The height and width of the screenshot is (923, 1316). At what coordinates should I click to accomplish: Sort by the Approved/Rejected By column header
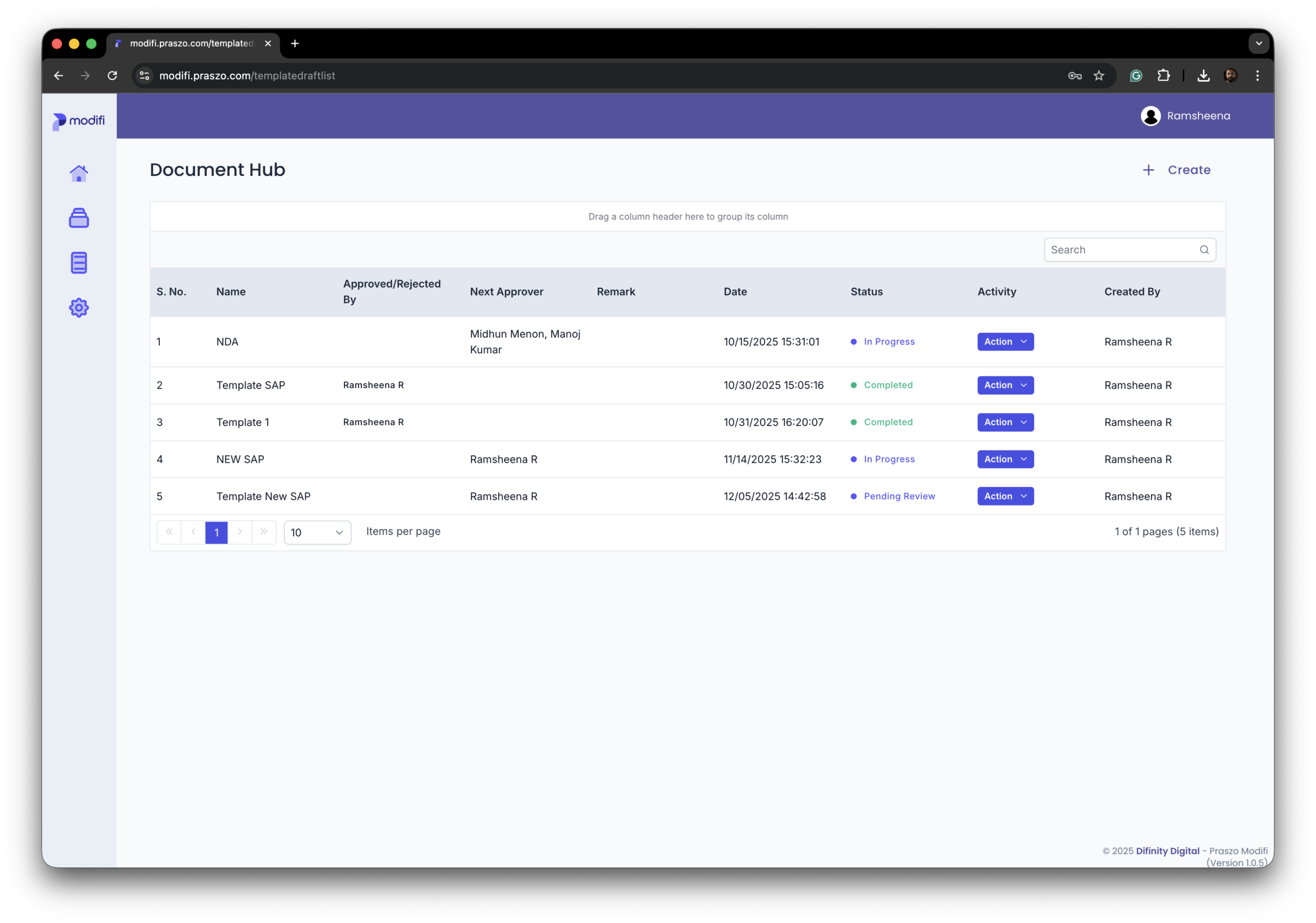392,292
